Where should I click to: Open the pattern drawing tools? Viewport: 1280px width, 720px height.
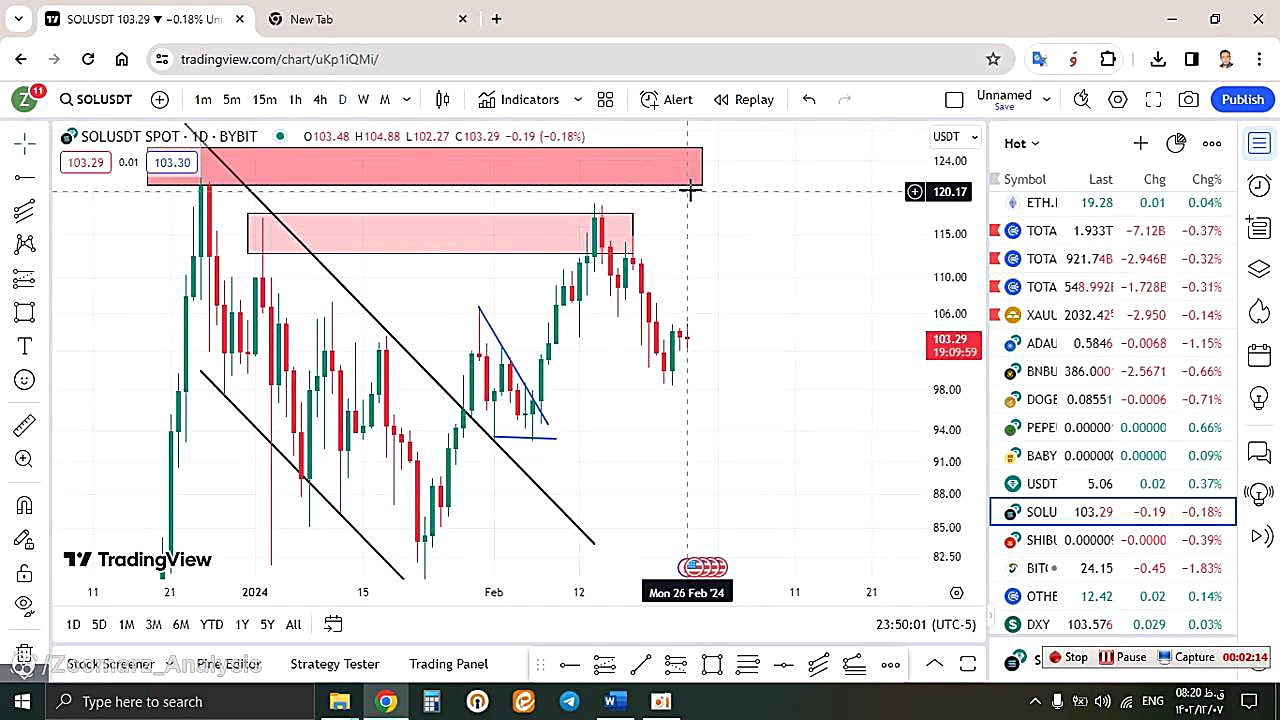point(25,244)
